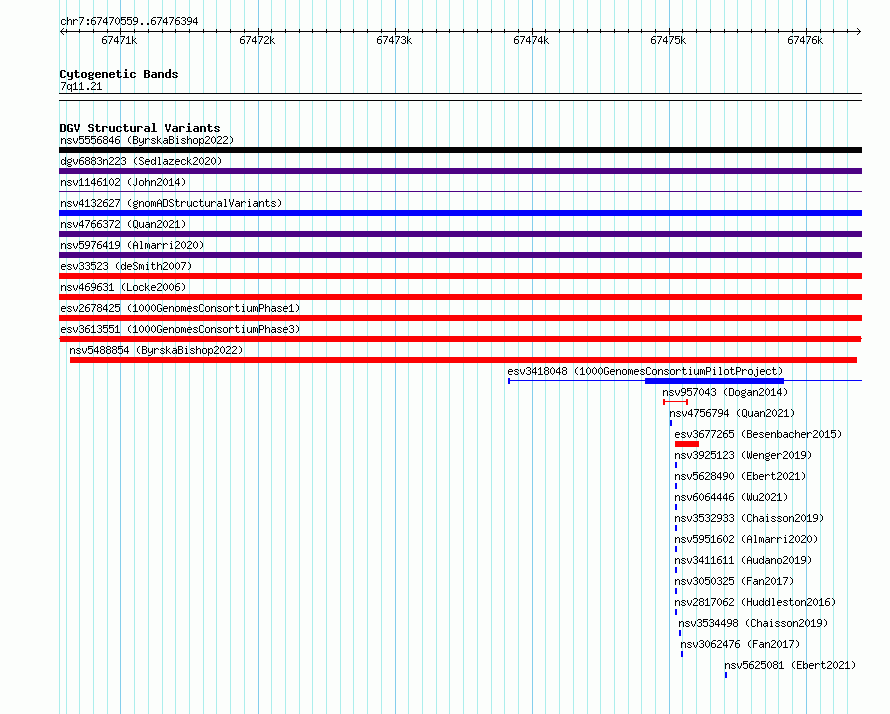The image size is (890, 714).
Task: Open variant nsv1146102 (John2014) label
Action: pos(123,182)
